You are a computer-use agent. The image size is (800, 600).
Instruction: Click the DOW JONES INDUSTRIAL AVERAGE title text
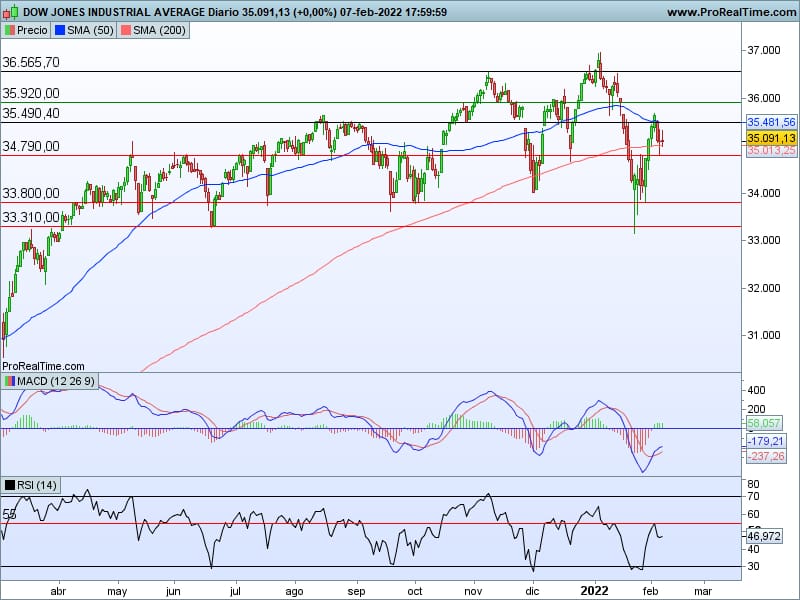[x=114, y=12]
